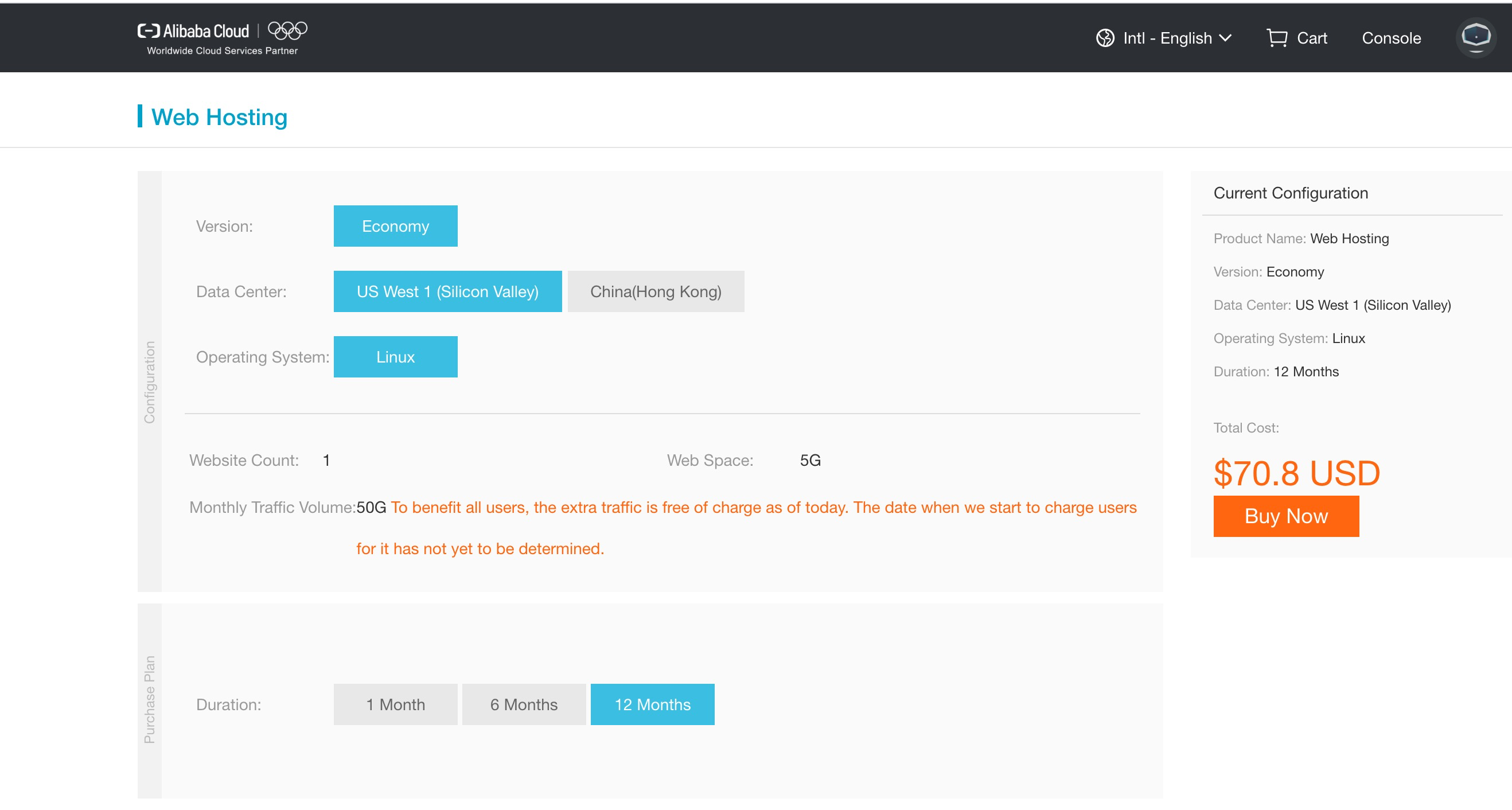Select Linux operating system
Screen dimensions: 1512x810
pos(395,357)
